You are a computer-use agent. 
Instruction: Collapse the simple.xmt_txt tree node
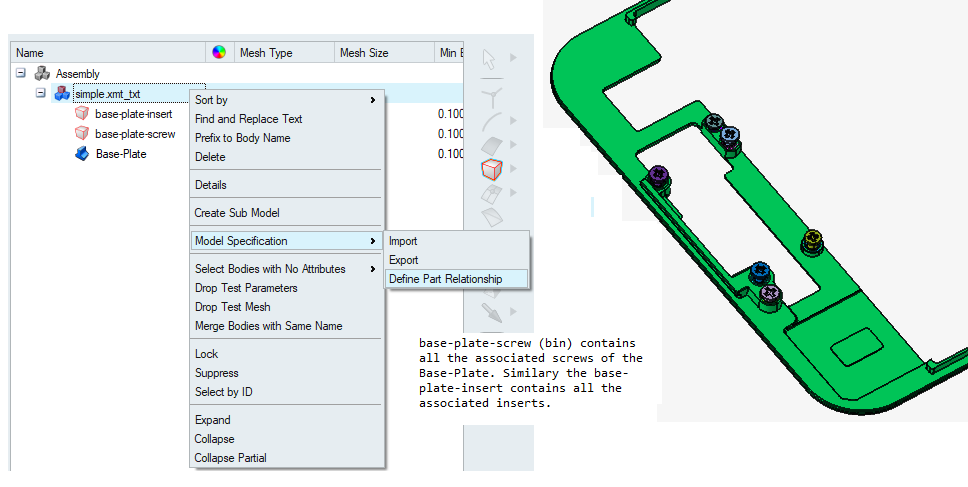tap(41, 93)
